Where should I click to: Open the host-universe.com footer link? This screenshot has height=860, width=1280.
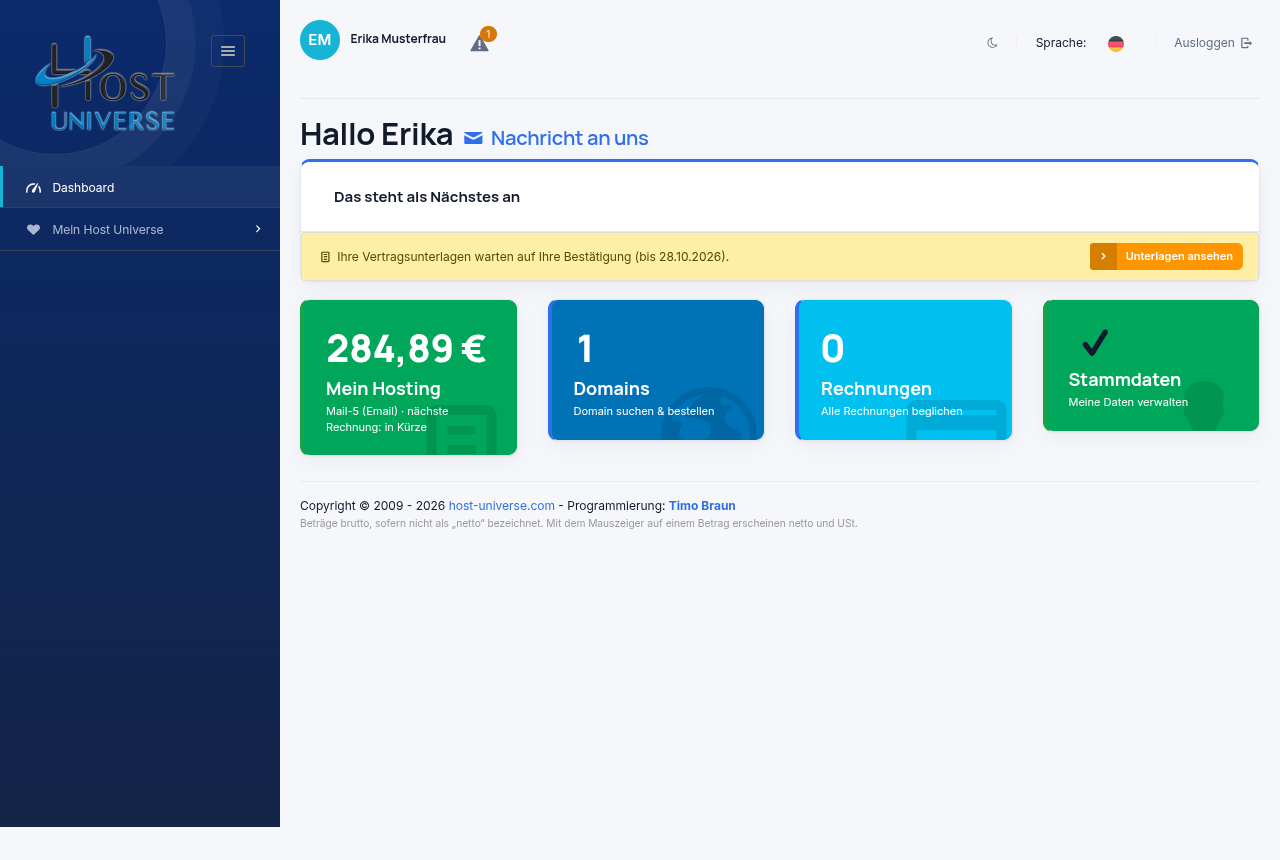pos(502,506)
